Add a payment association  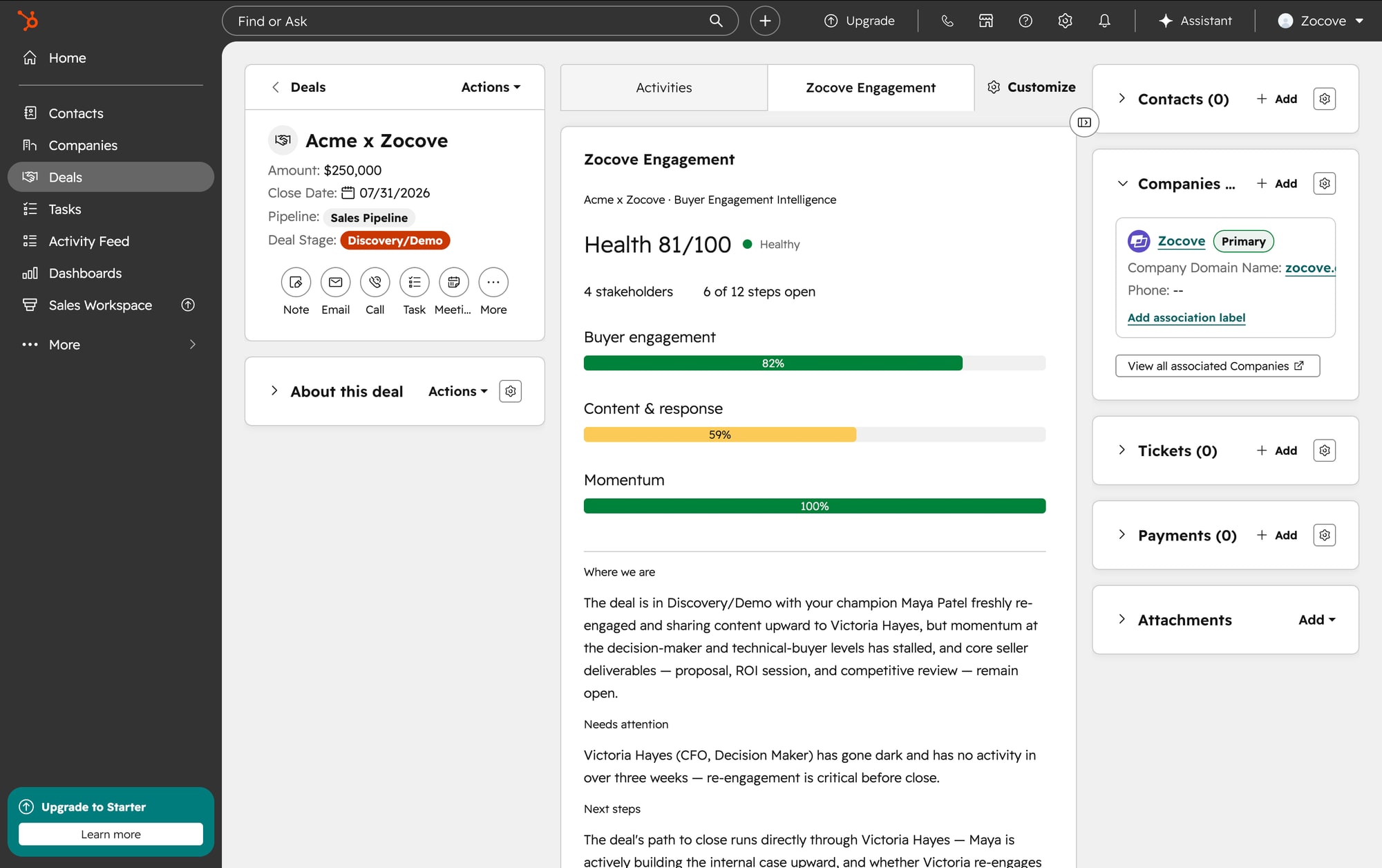point(1277,535)
